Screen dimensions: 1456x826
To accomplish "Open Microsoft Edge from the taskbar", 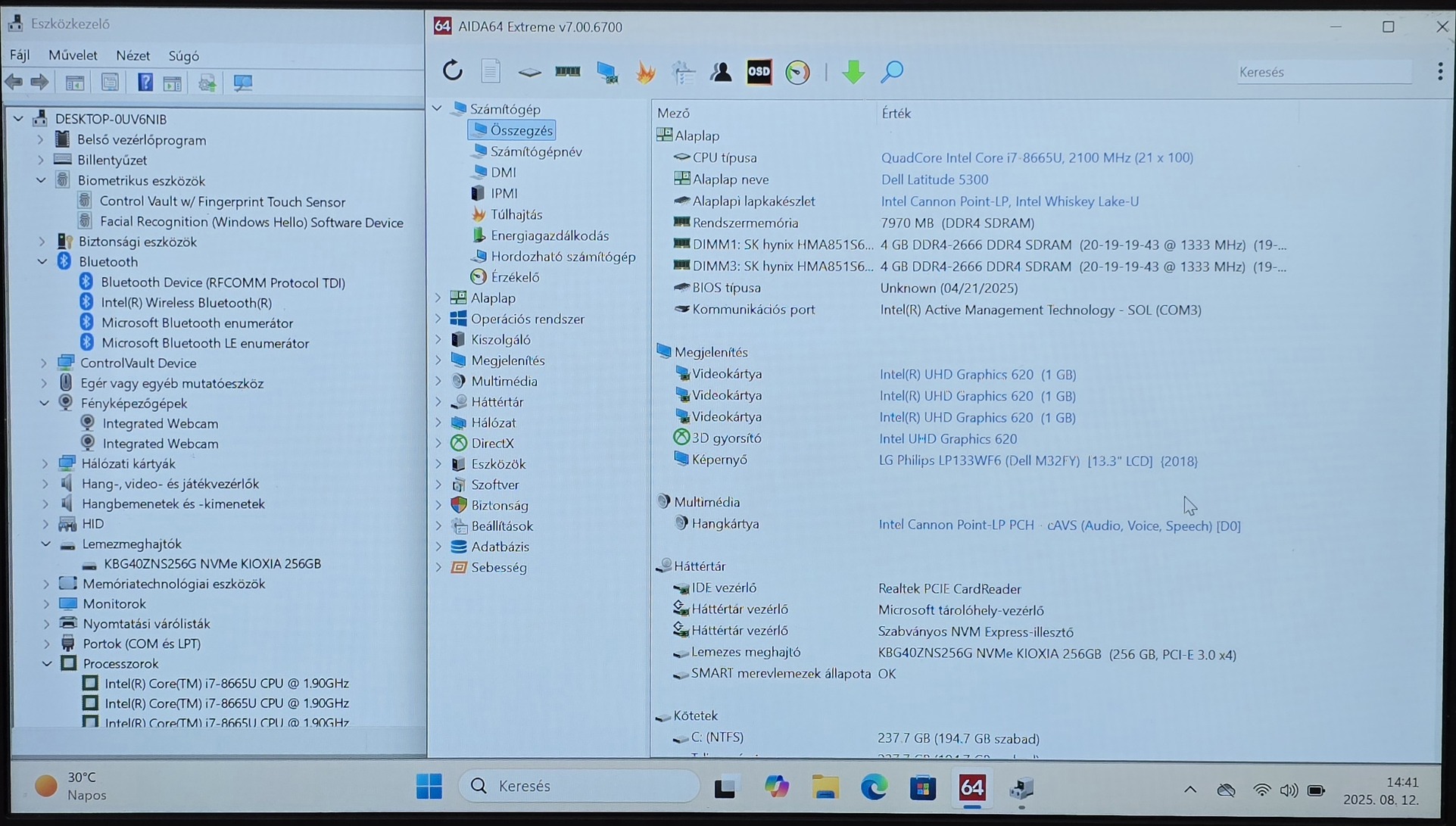I will click(874, 787).
